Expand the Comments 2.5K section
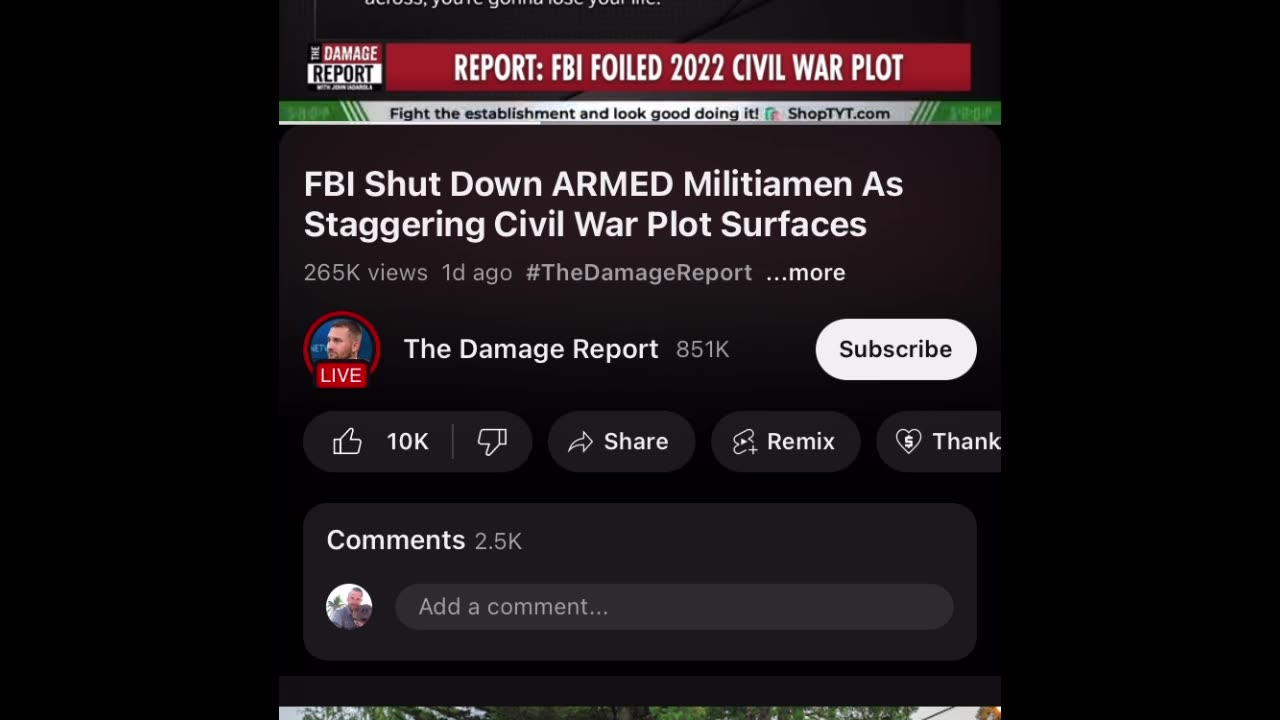The width and height of the screenshot is (1280, 720). point(640,540)
